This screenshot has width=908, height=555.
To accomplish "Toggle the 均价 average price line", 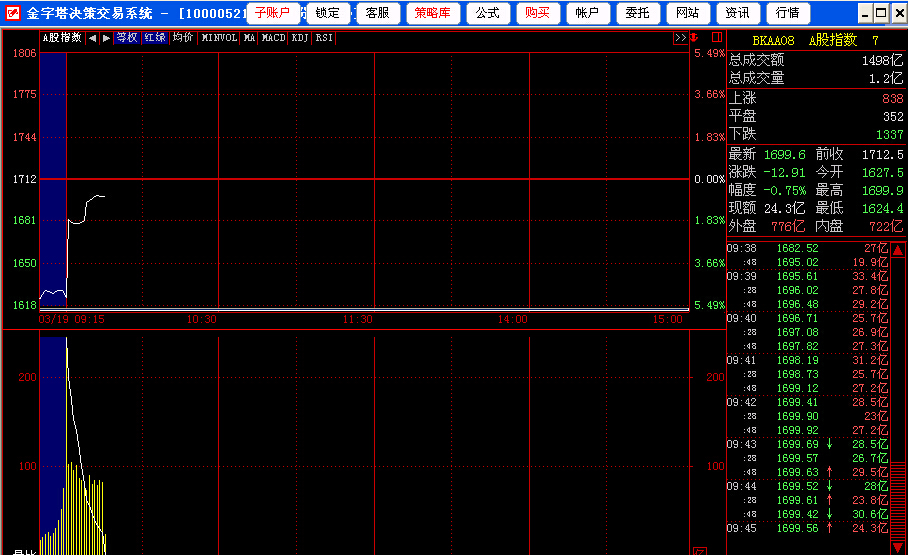I will (x=182, y=38).
